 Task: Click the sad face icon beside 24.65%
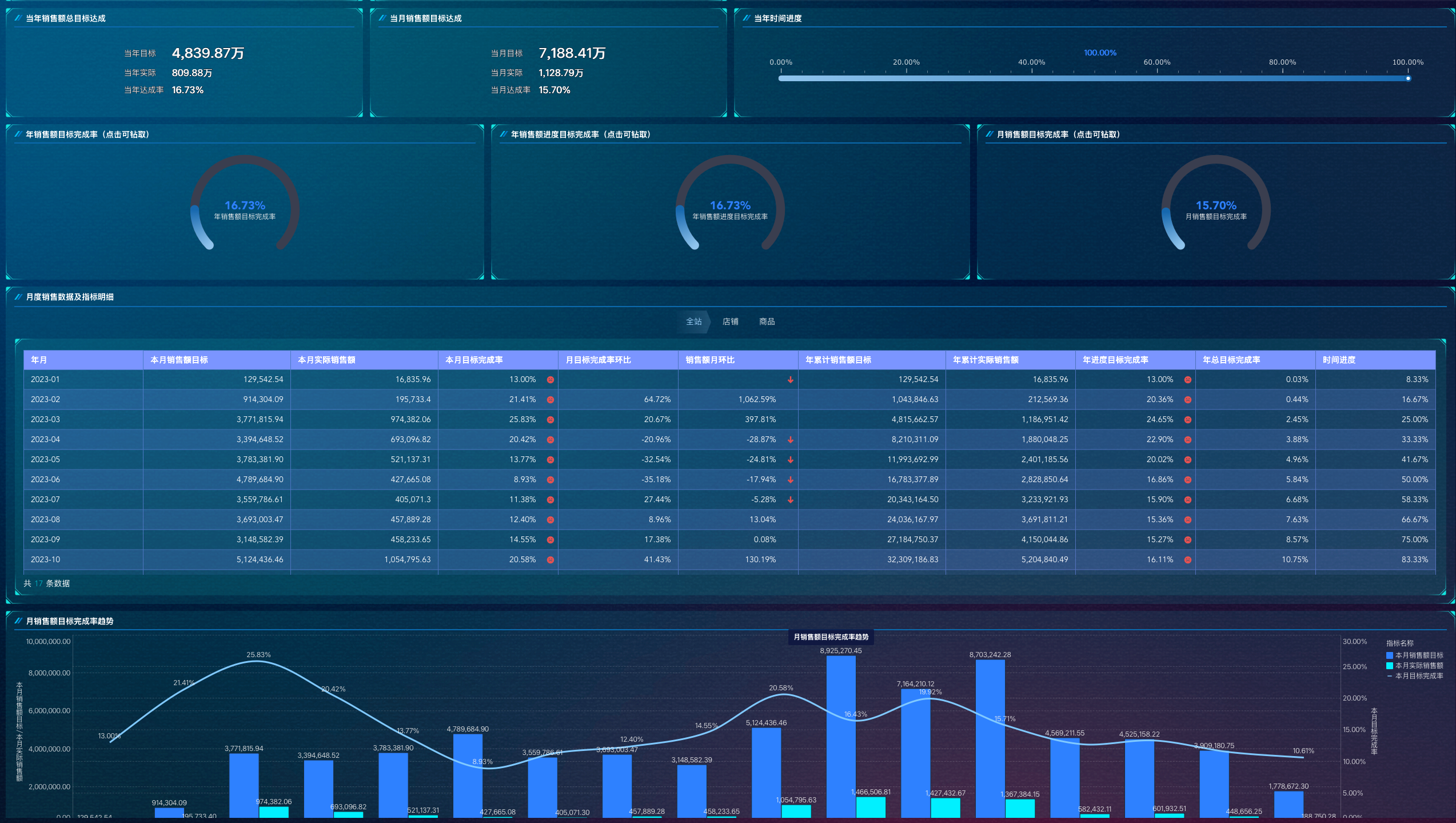[1187, 420]
